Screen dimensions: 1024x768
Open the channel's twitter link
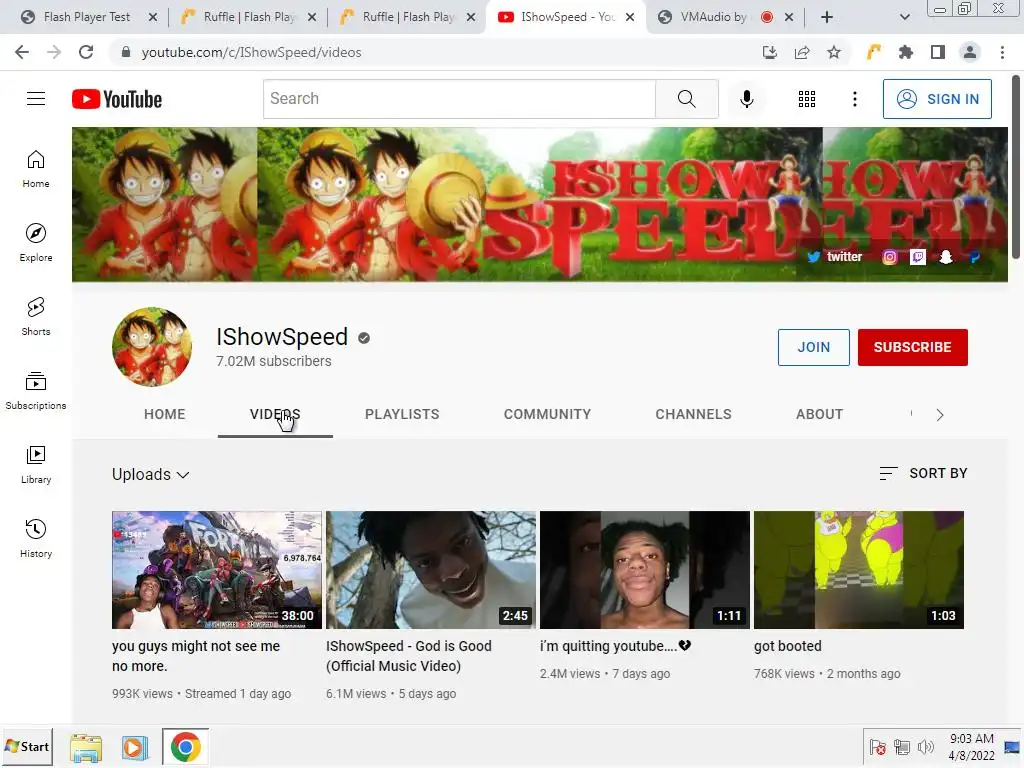pos(835,257)
